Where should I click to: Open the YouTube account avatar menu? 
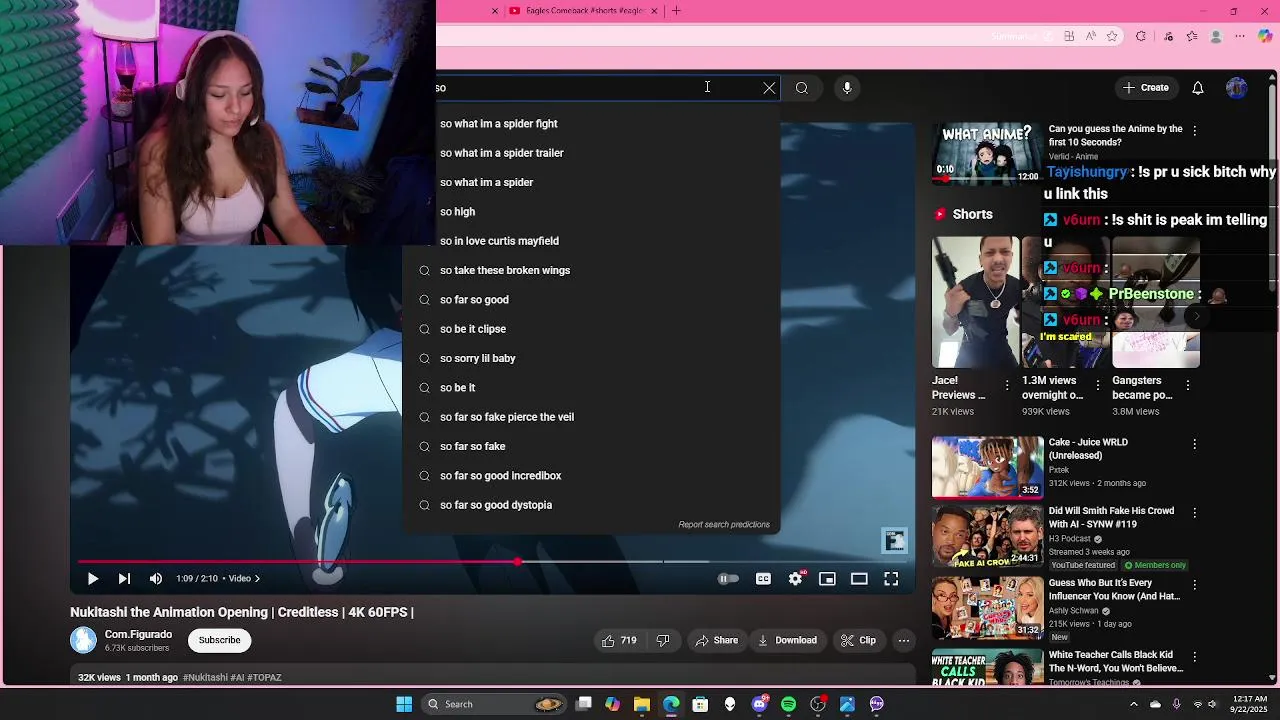1237,88
